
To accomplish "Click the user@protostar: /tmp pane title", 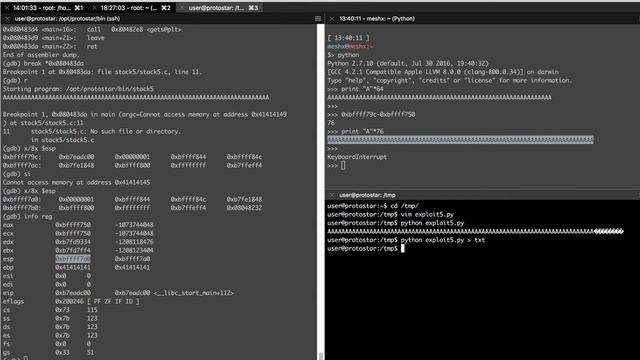I will 367,195.
